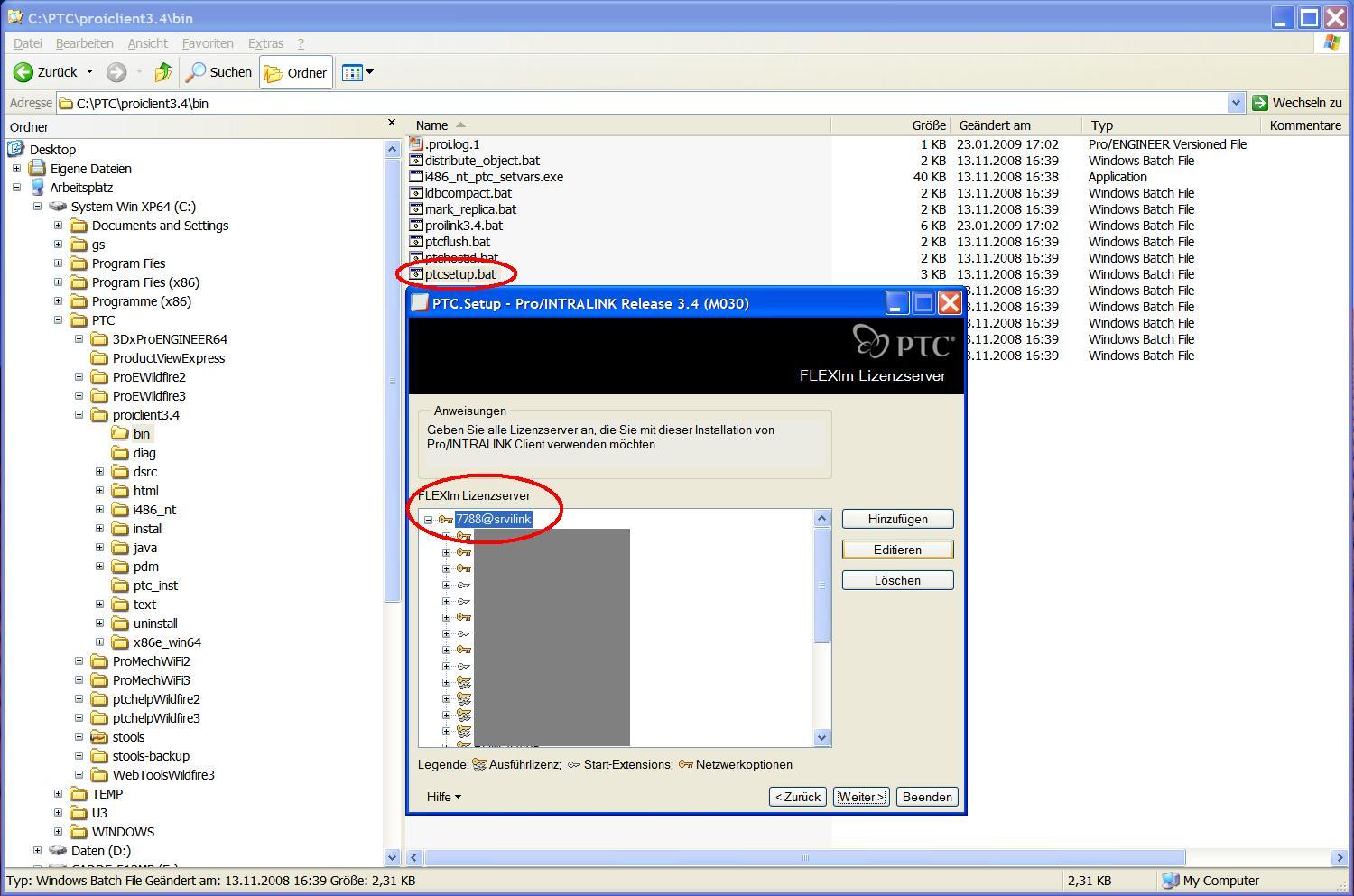Collapse System Win XP64 (C:) node
Viewport: 1354px width, 896px height.
click(37, 207)
